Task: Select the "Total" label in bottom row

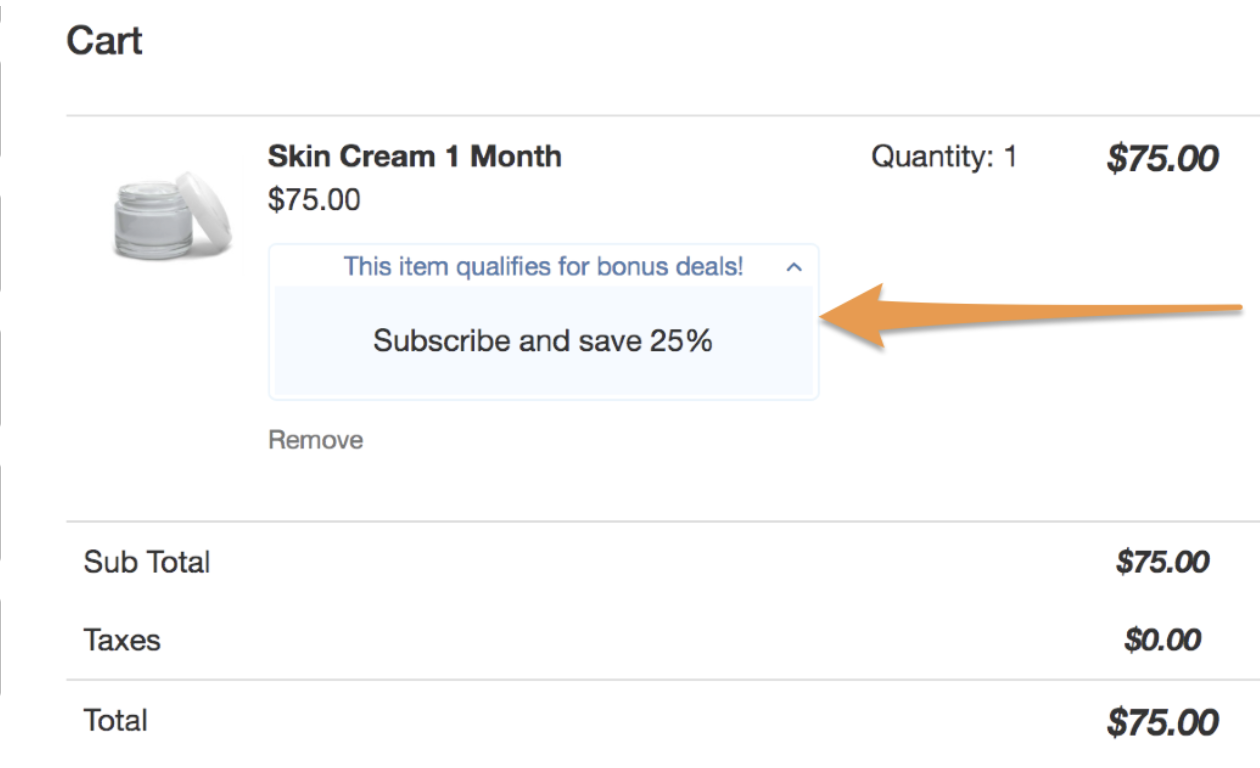Action: coord(115,721)
